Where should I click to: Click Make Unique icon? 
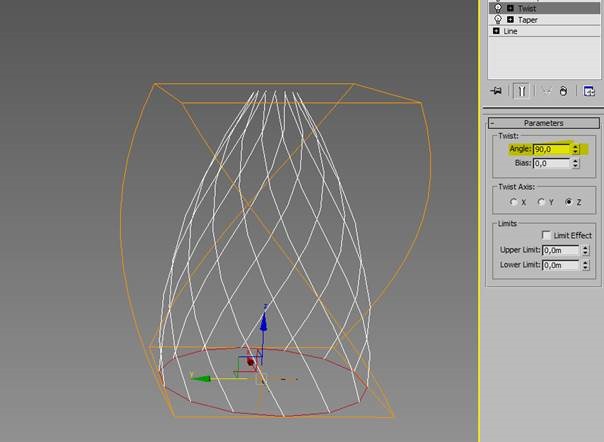click(x=546, y=91)
